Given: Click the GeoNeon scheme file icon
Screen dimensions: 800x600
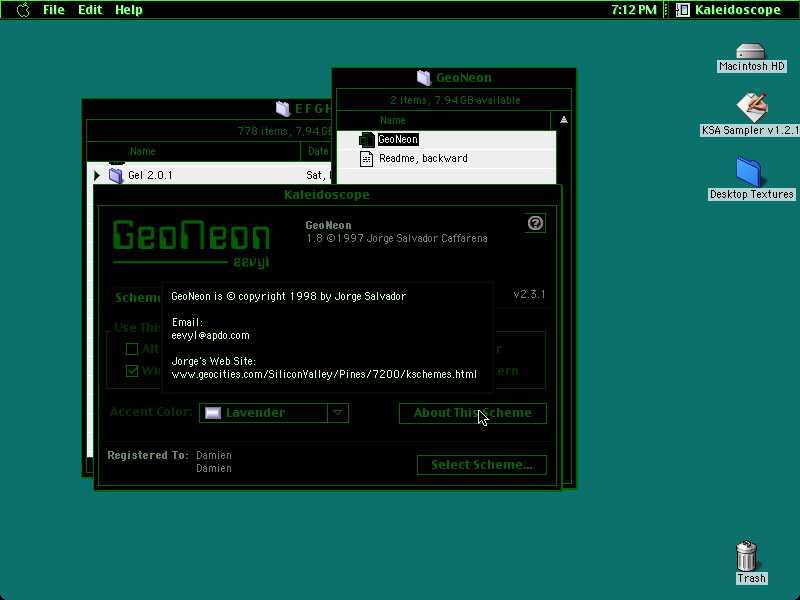Looking at the screenshot, I should pos(366,140).
